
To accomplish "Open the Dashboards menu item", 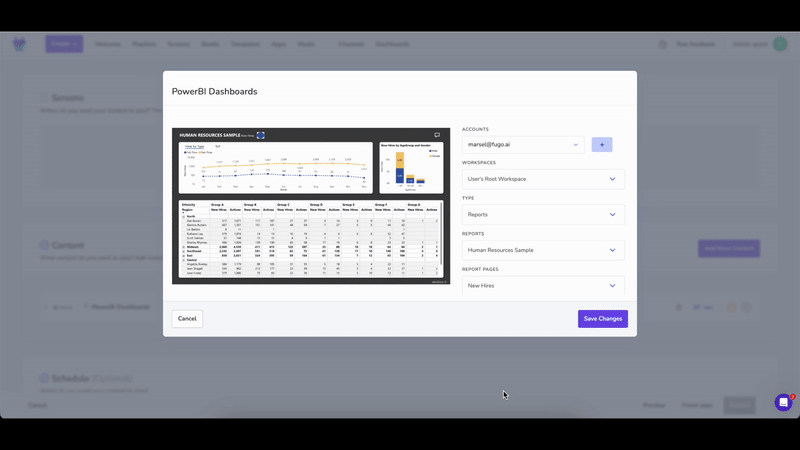I will [x=392, y=44].
